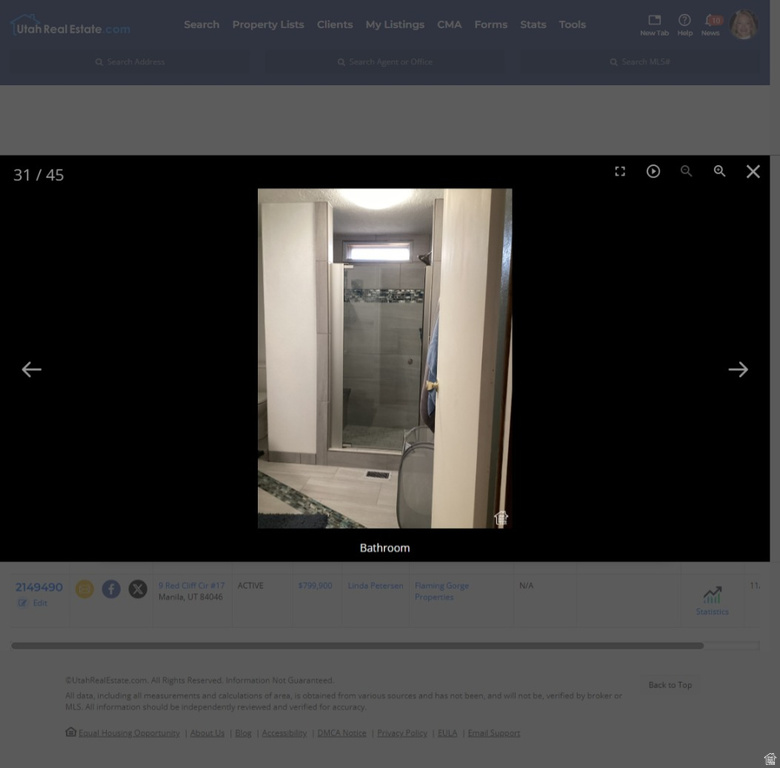Click the Back to Top button
780x768 pixels.
tap(669, 685)
